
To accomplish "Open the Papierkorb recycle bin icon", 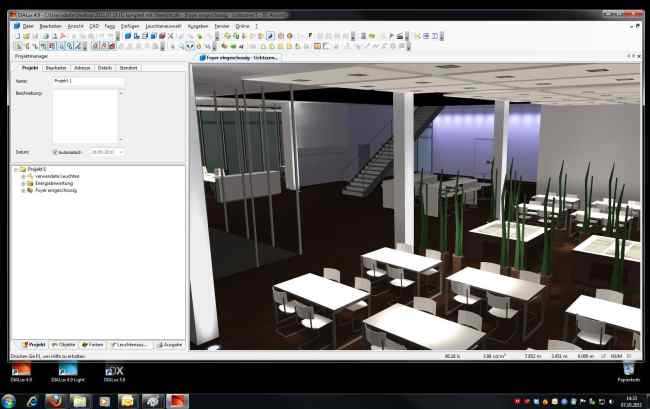I will 628,371.
